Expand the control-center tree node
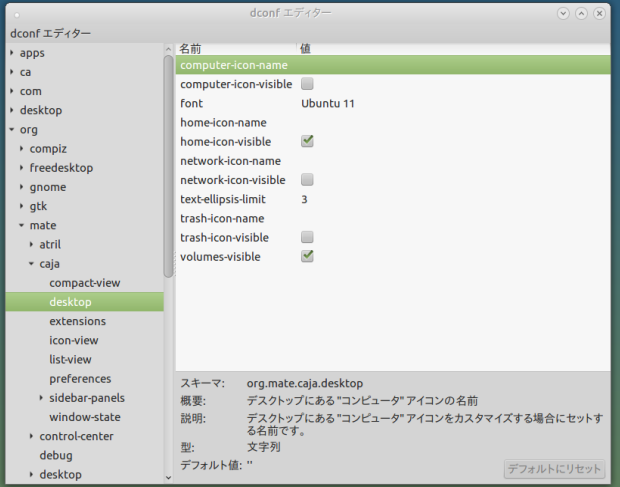The image size is (620, 487). pyautogui.click(x=31, y=436)
